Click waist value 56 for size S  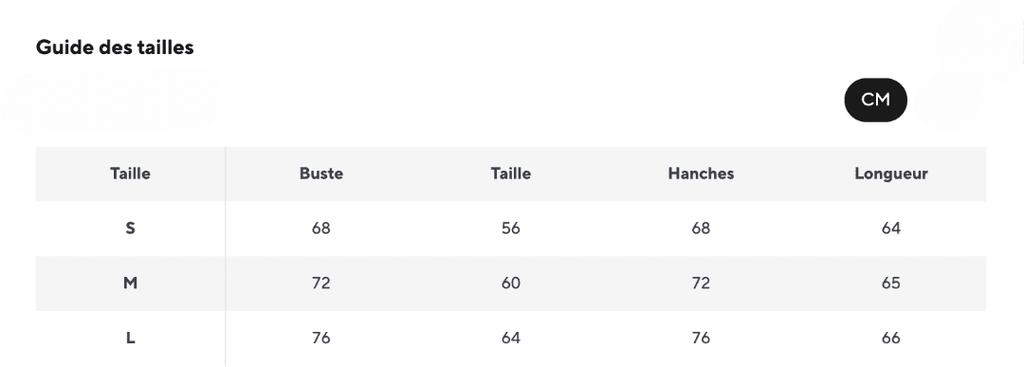tap(511, 229)
